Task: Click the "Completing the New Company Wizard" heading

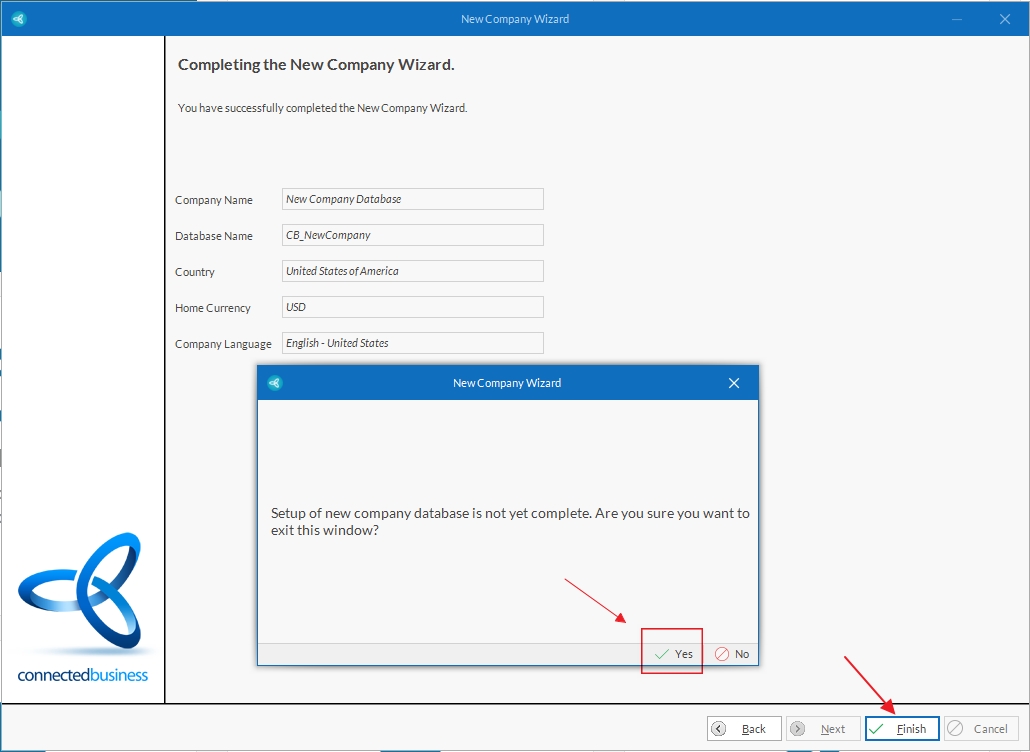Action: [x=316, y=65]
